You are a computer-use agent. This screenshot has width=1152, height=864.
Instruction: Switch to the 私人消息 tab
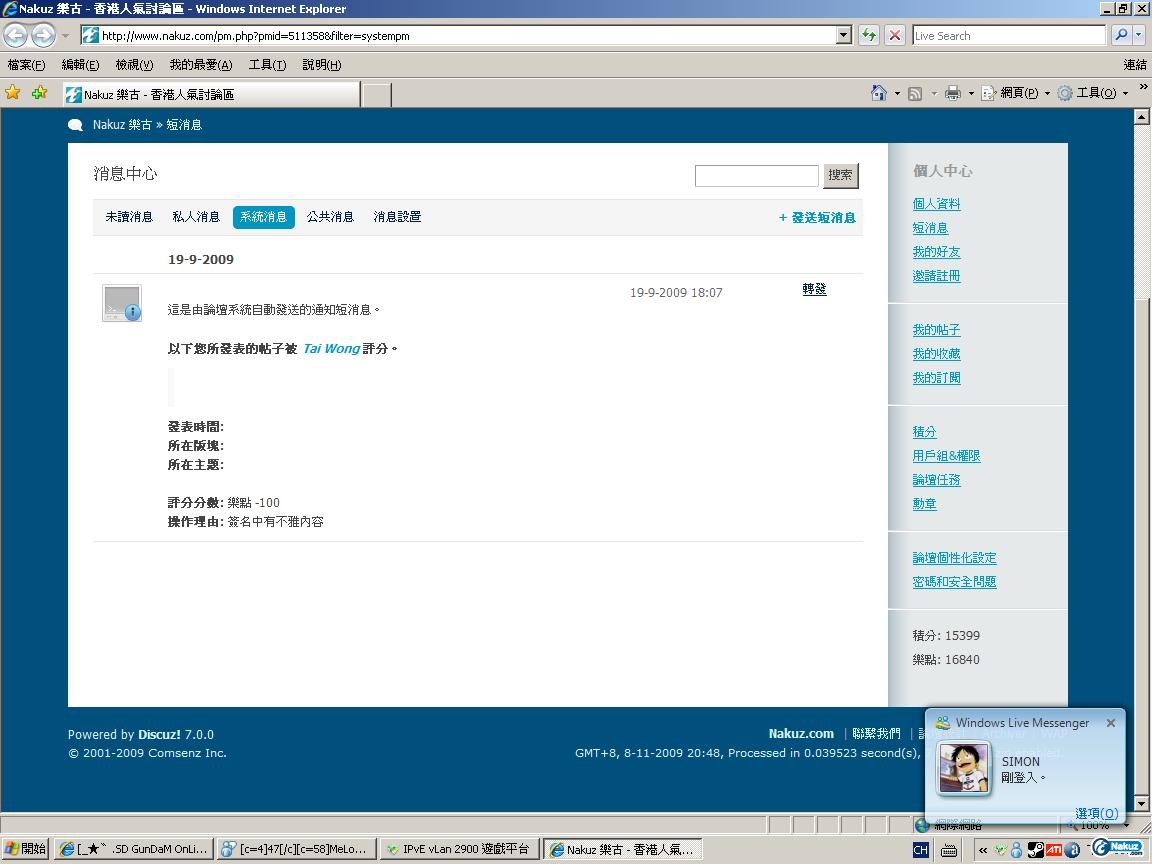[x=196, y=217]
